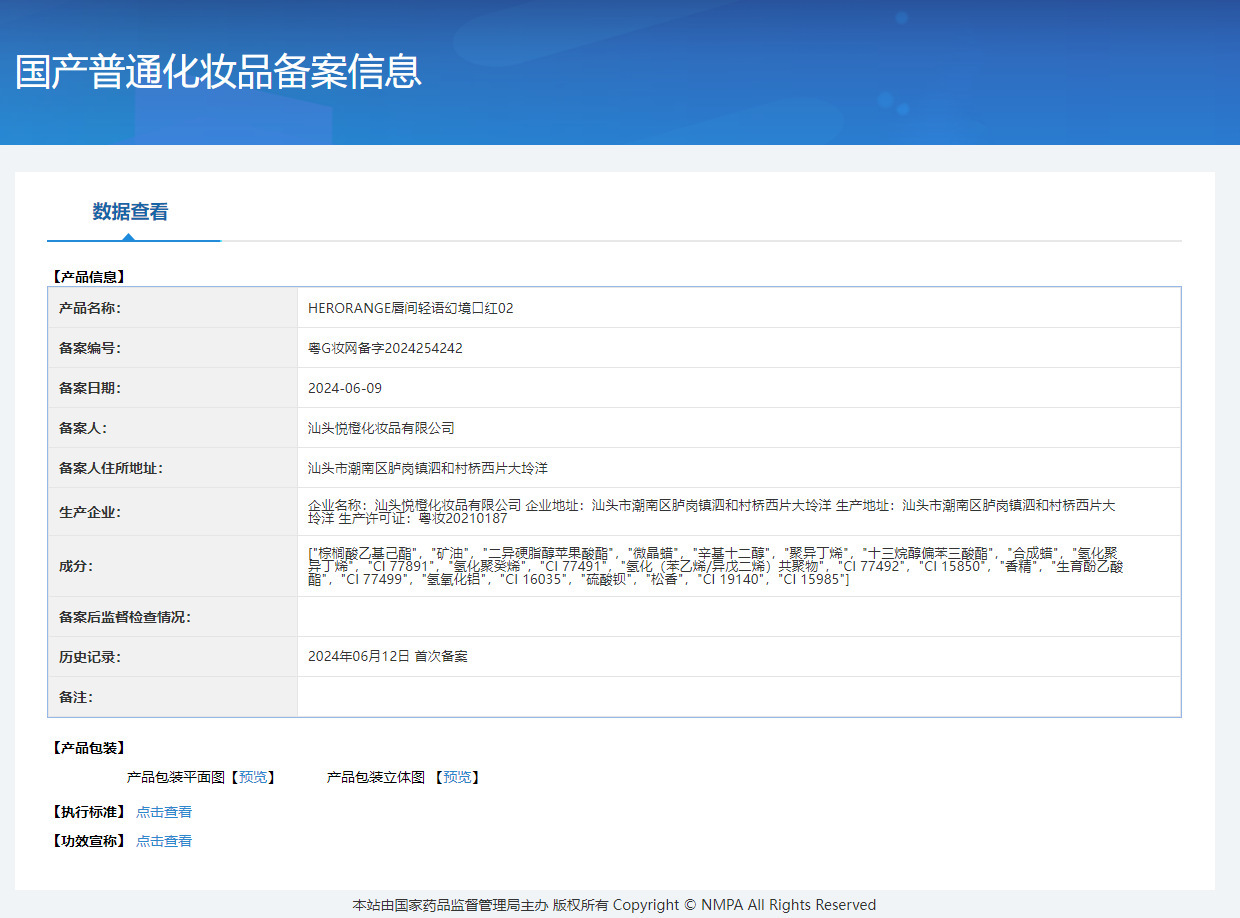Click the 备案日期 label cell

click(173, 388)
